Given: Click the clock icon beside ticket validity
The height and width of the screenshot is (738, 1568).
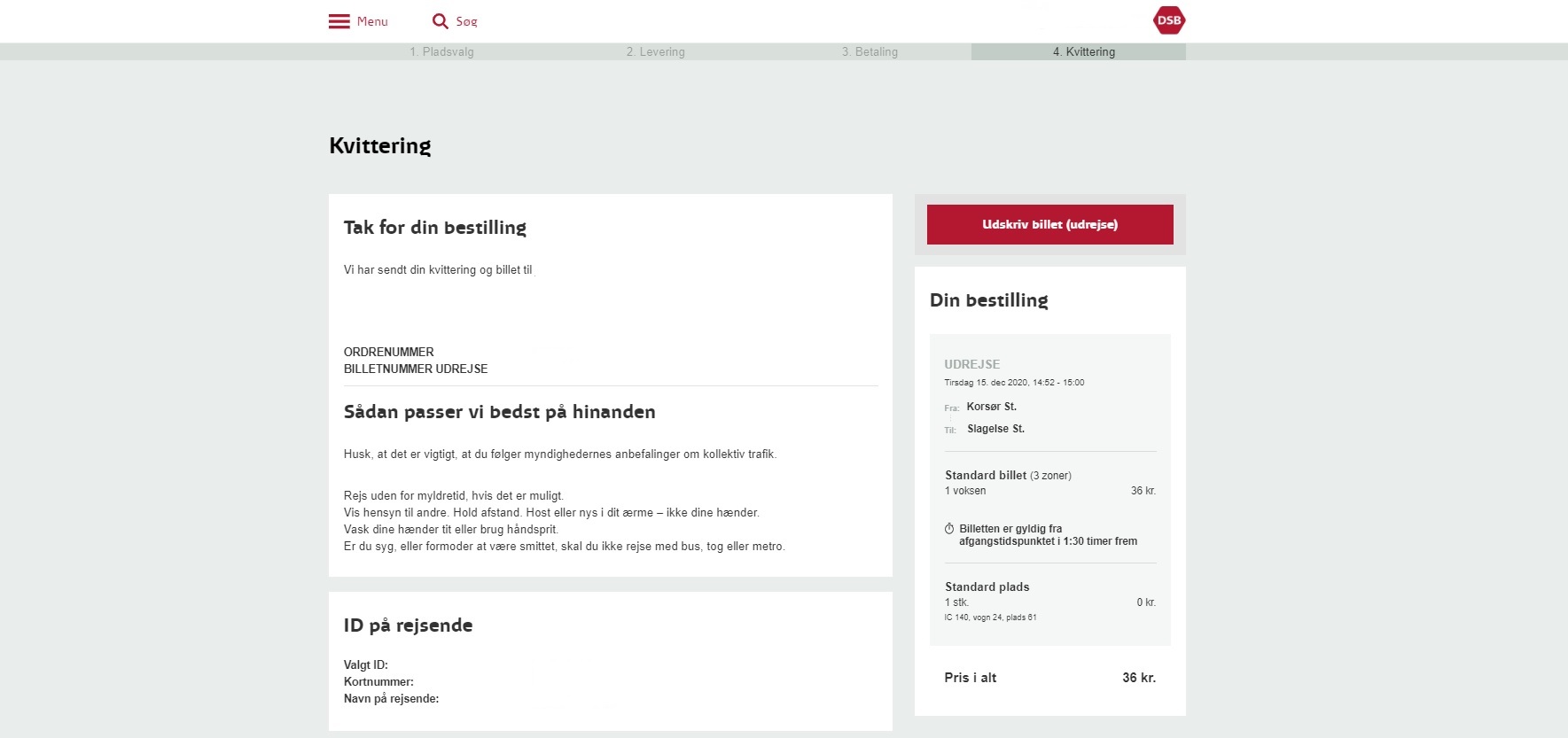Looking at the screenshot, I should (949, 529).
